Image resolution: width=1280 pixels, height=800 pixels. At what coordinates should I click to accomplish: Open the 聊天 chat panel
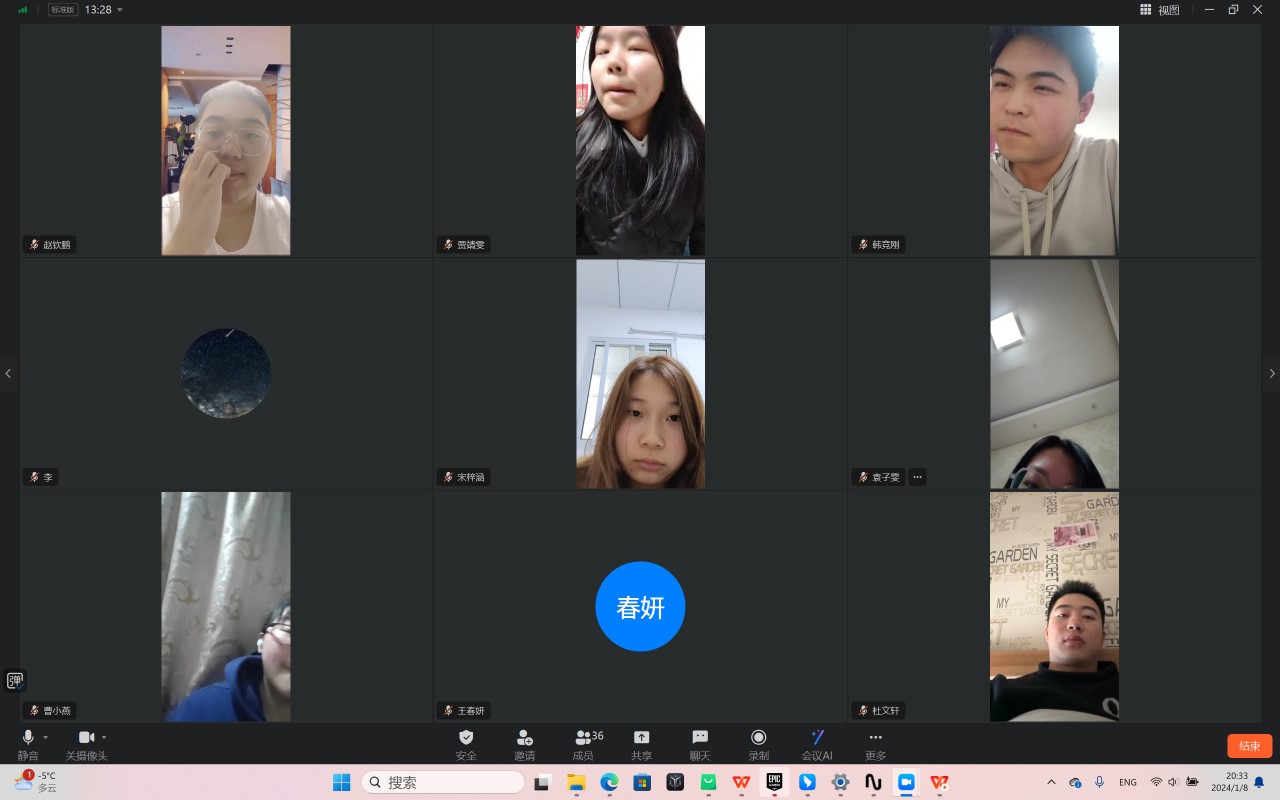[x=700, y=744]
